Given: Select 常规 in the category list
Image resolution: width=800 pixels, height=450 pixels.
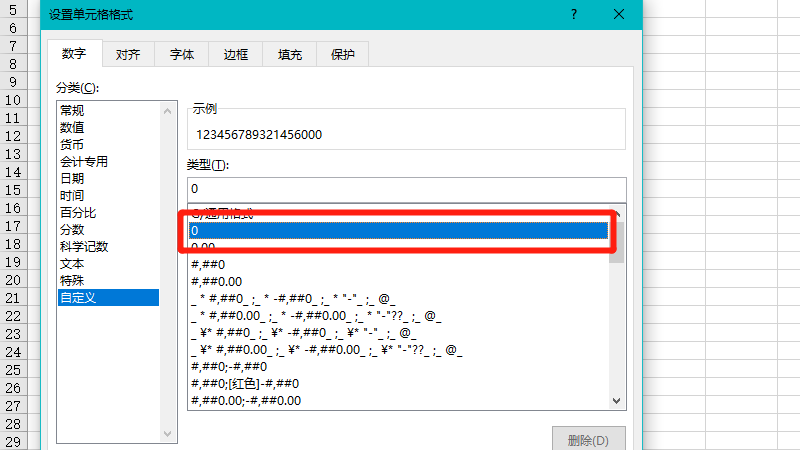Looking at the screenshot, I should [x=72, y=111].
